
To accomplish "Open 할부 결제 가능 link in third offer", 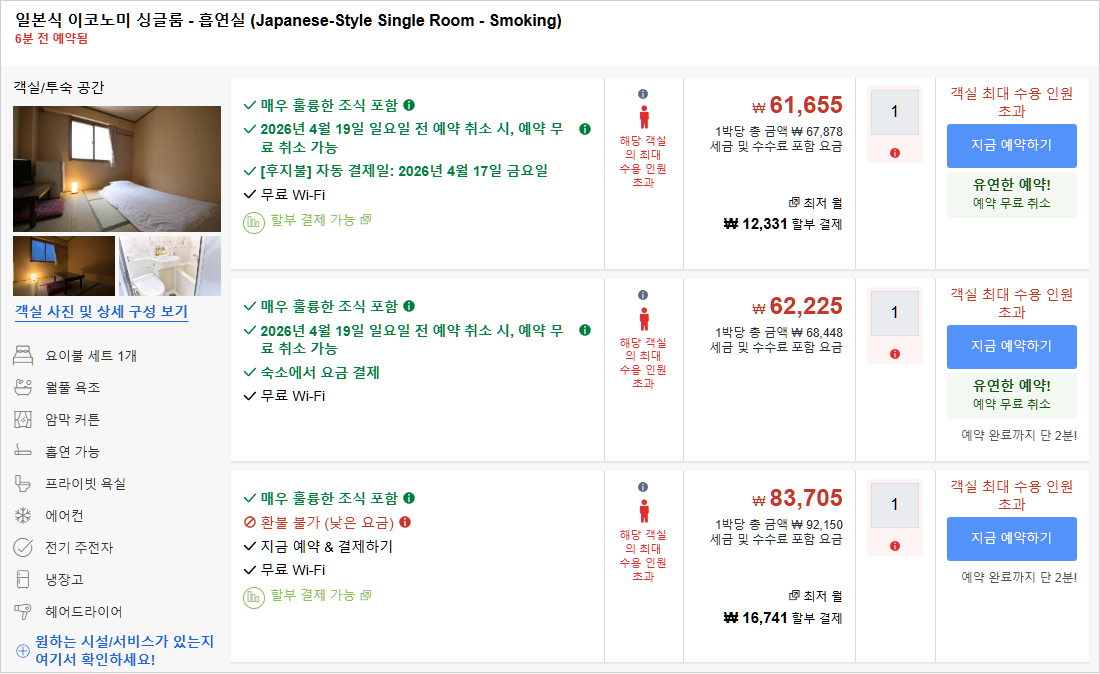I will coord(312,595).
